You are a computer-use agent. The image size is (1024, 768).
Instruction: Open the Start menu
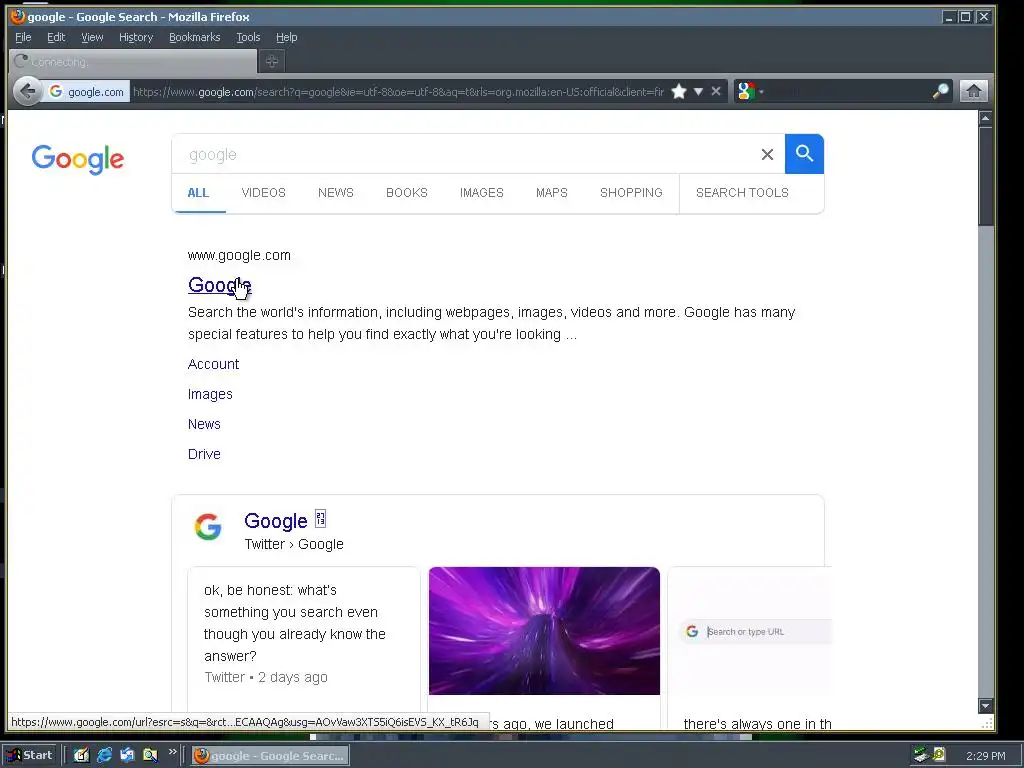[x=31, y=755]
